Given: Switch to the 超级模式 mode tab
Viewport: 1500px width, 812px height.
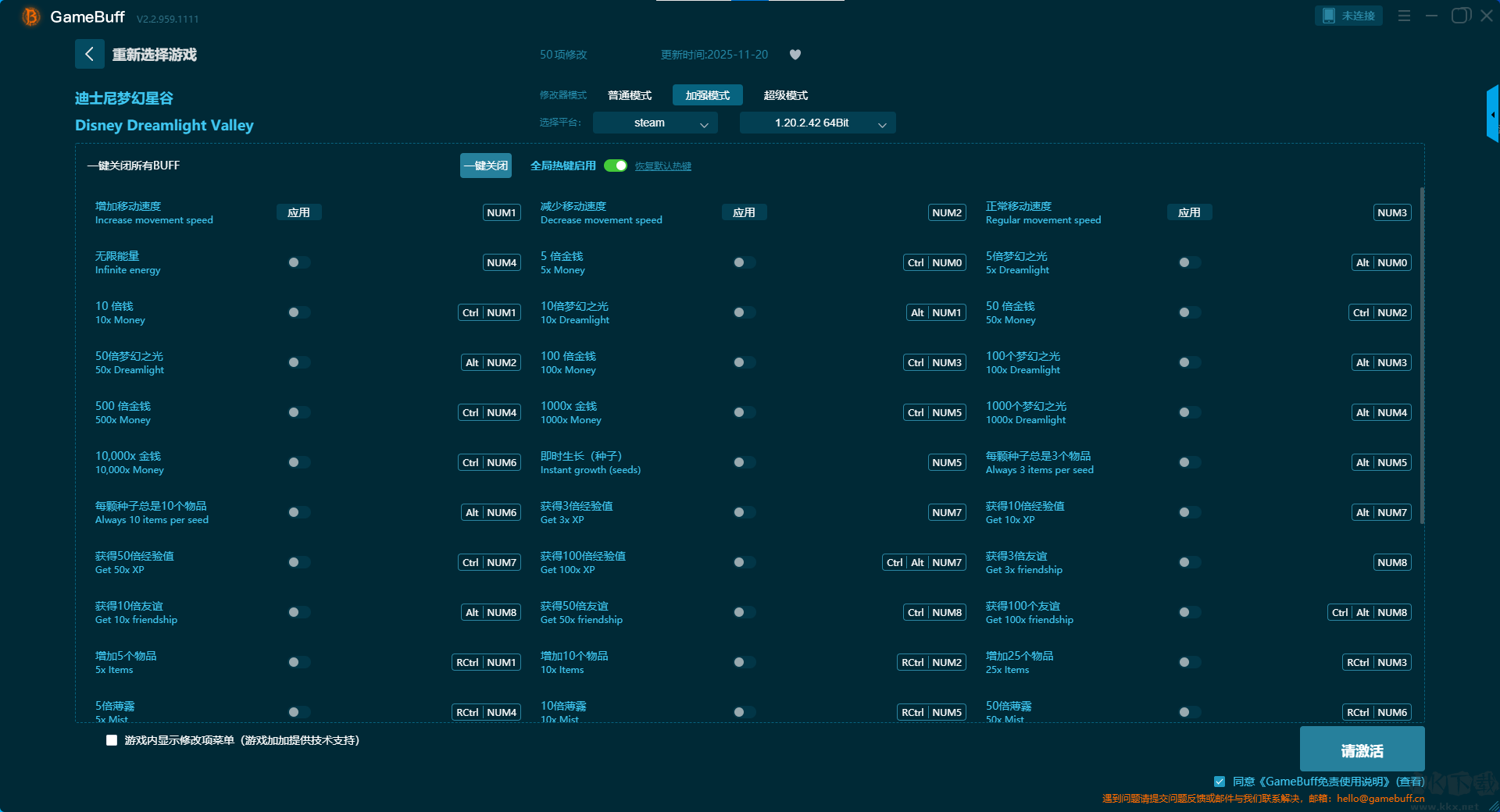Looking at the screenshot, I should (x=786, y=95).
